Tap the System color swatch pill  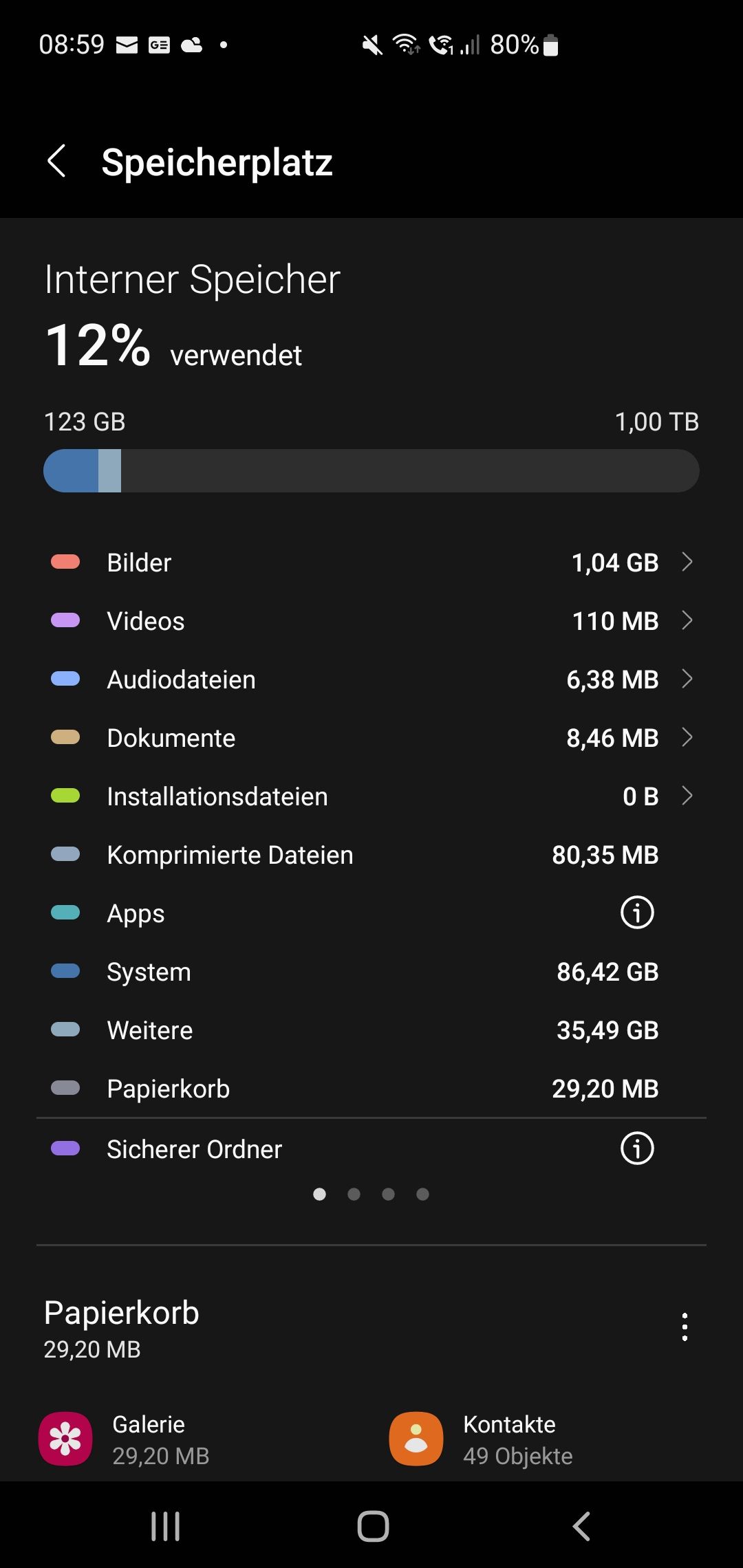point(65,971)
